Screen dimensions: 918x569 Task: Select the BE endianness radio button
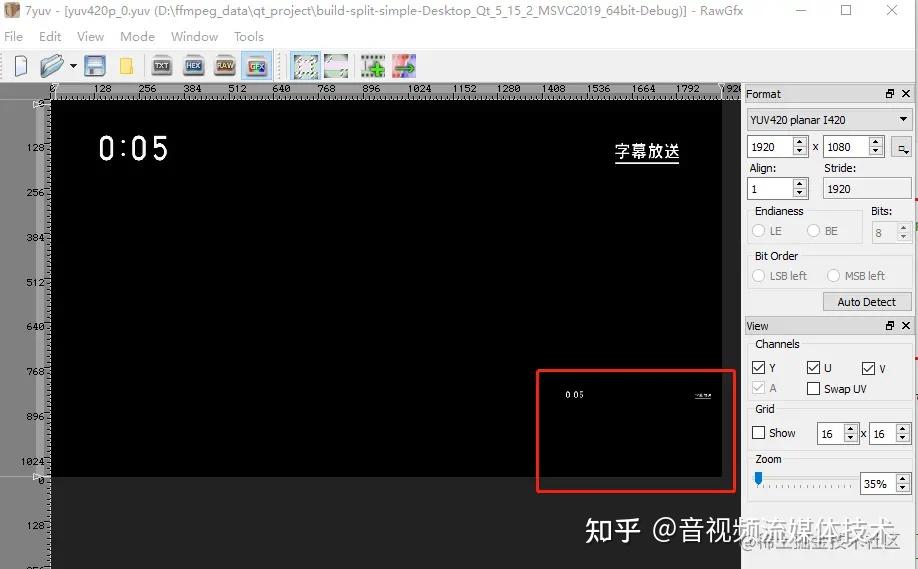tap(813, 231)
